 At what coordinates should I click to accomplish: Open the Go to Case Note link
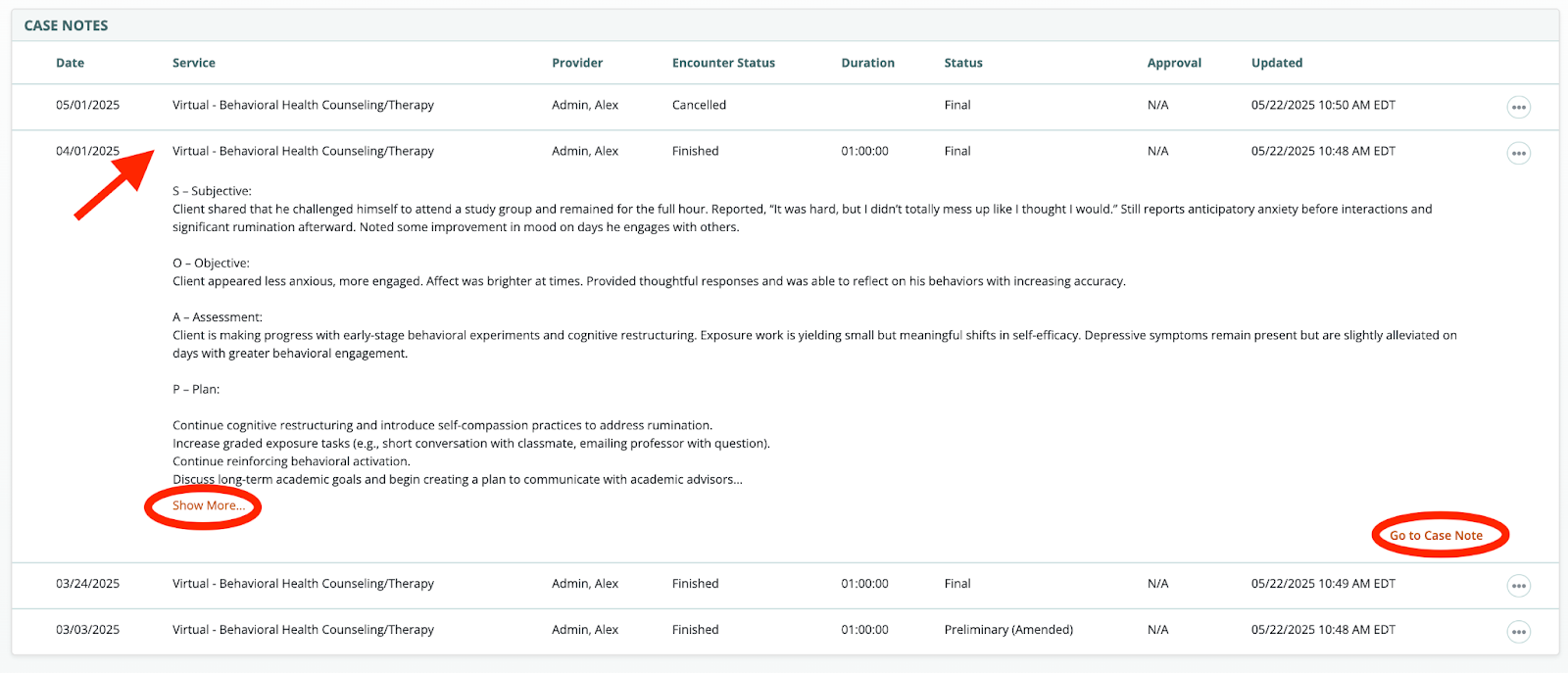1436,536
